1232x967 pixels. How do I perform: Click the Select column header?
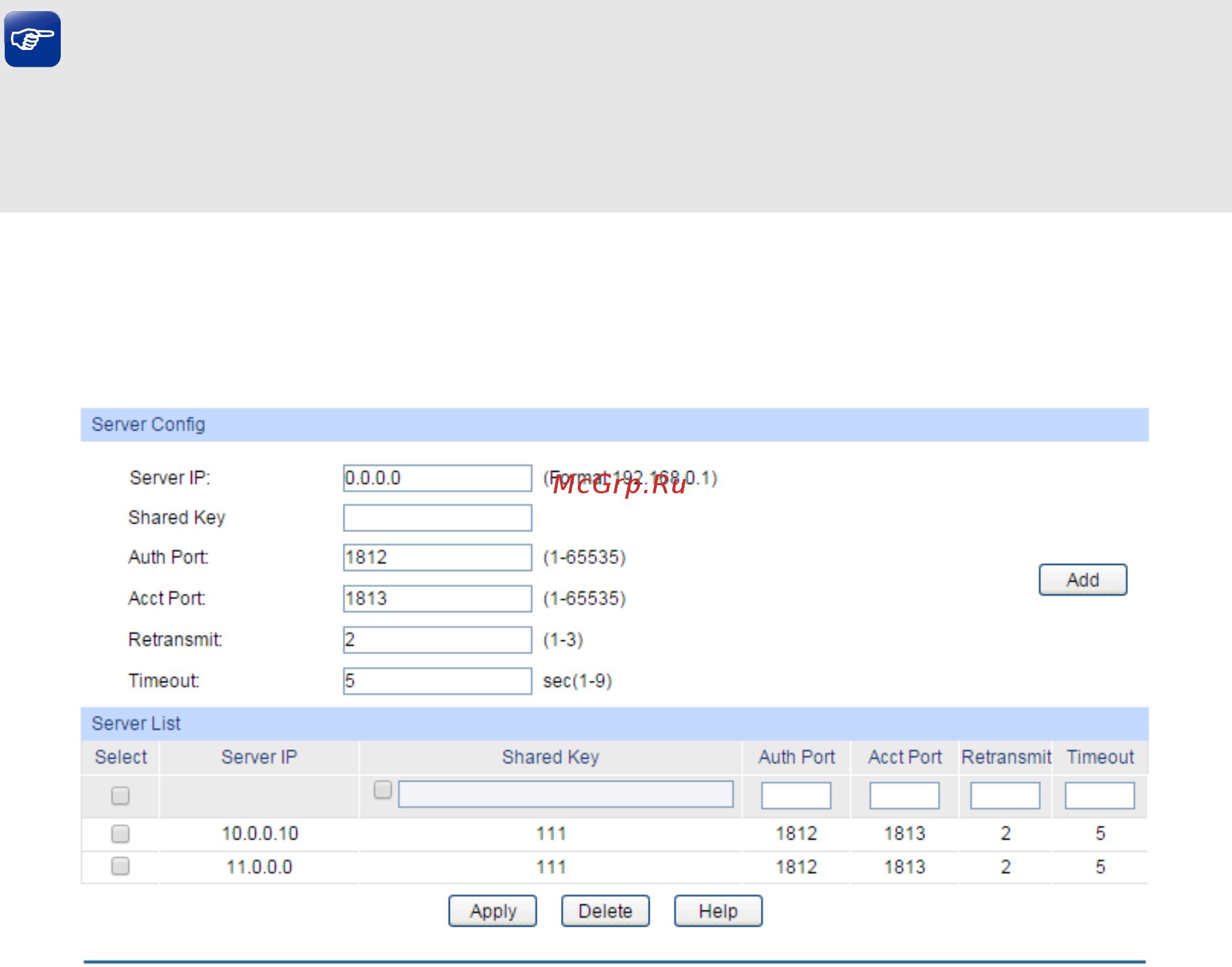120,757
